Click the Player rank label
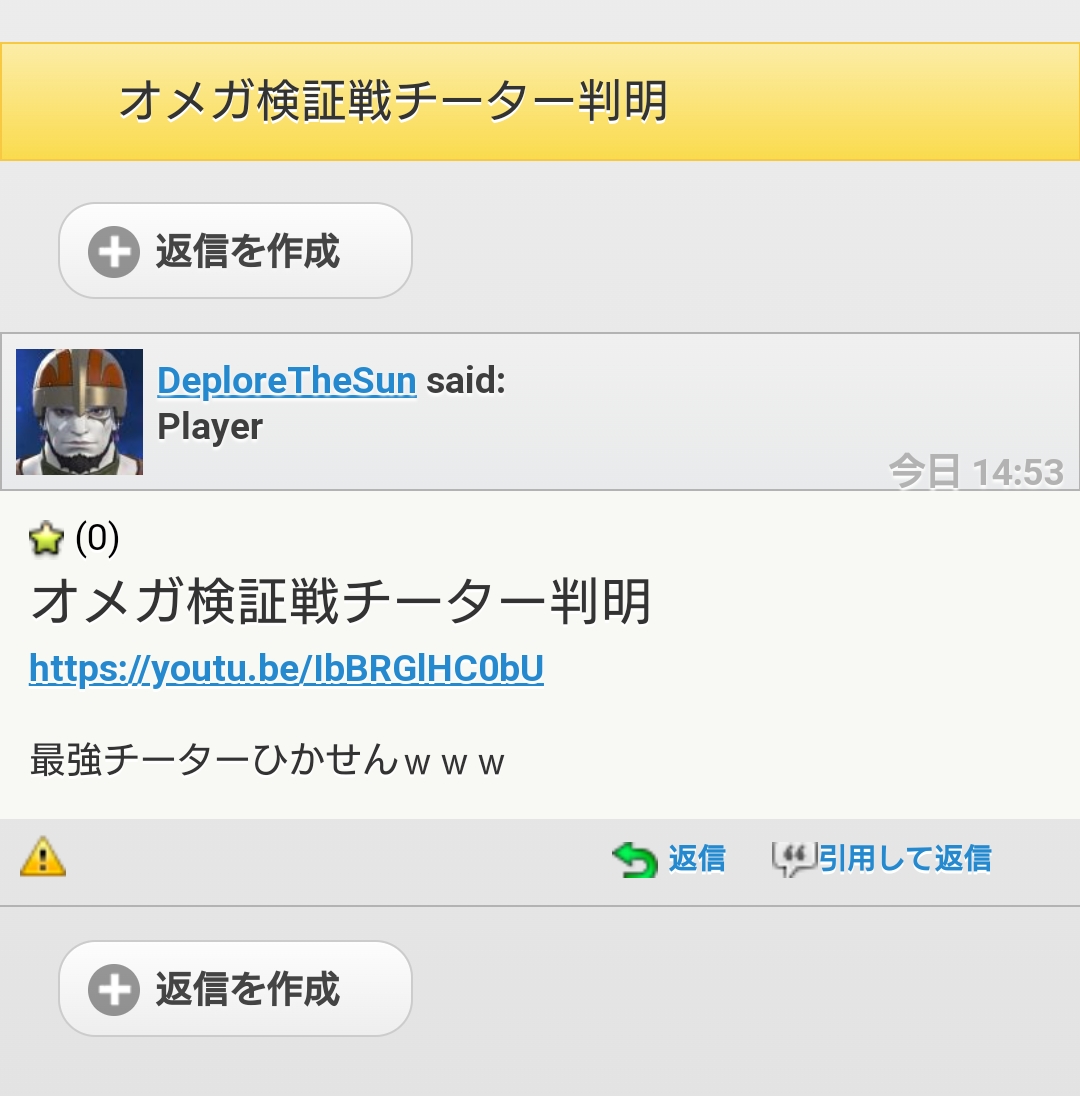This screenshot has width=1080, height=1096. point(210,427)
